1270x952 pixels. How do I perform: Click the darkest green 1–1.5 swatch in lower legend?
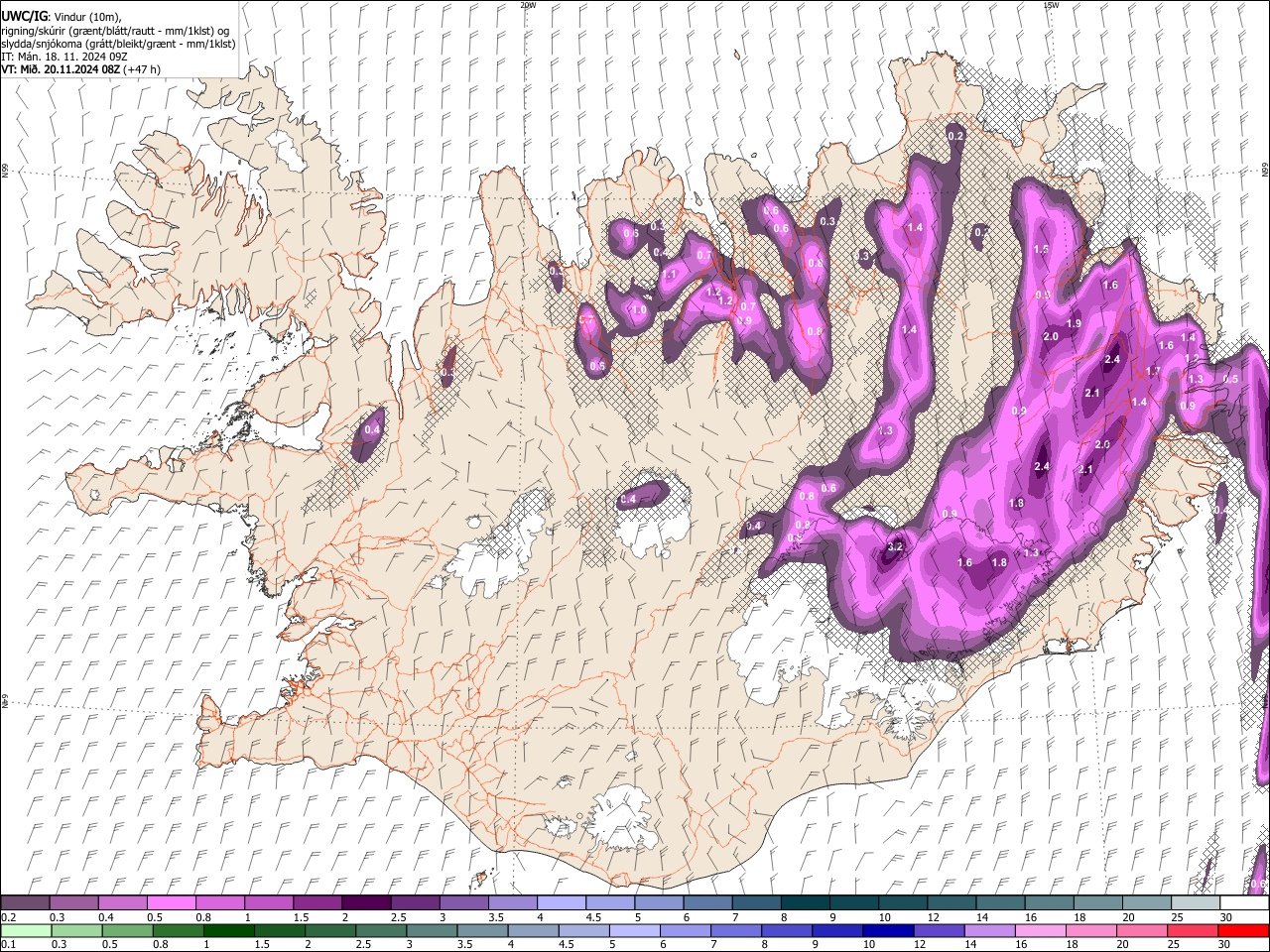pos(228,931)
